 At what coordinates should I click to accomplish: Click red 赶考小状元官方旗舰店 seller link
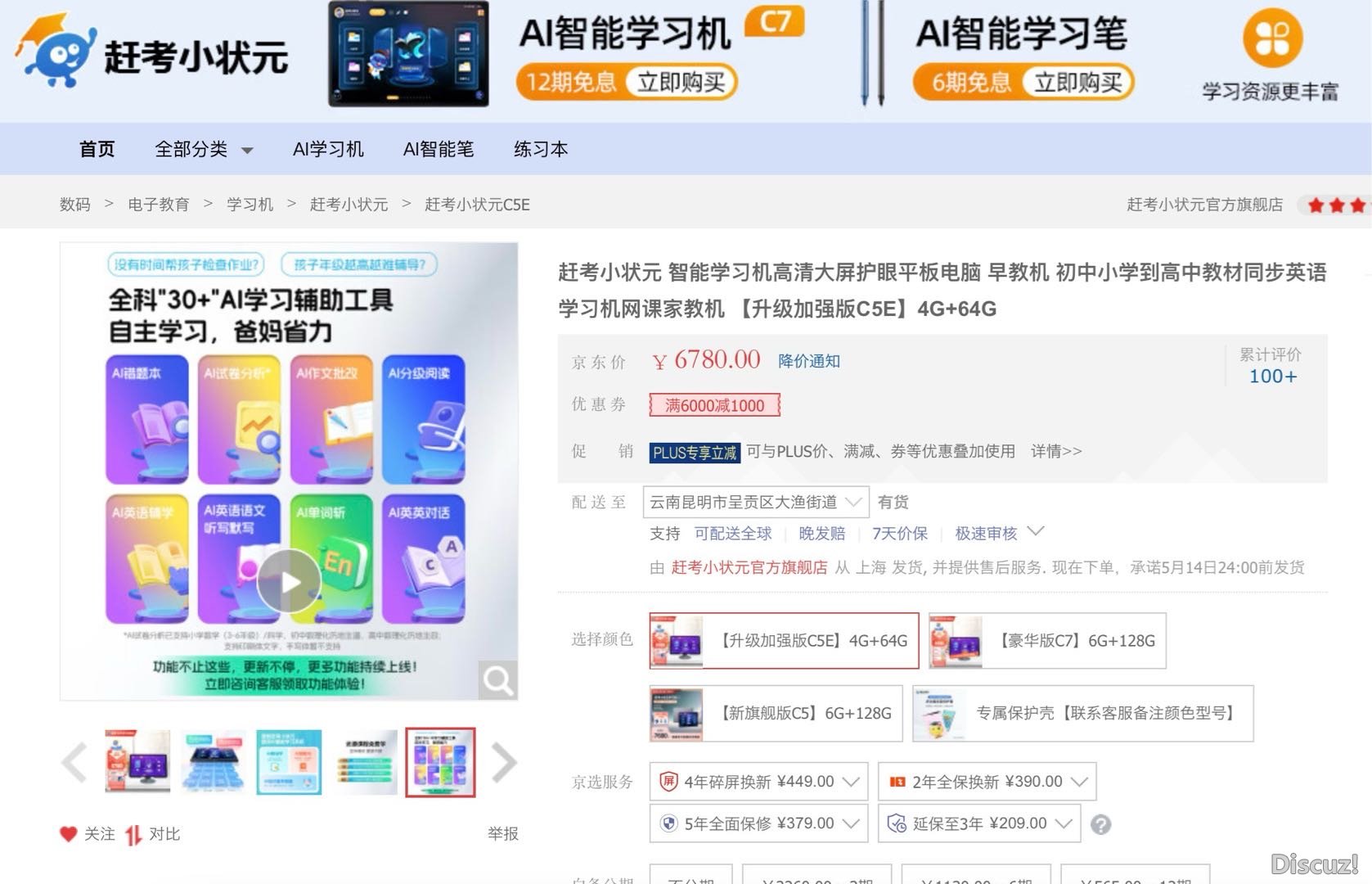[x=749, y=567]
